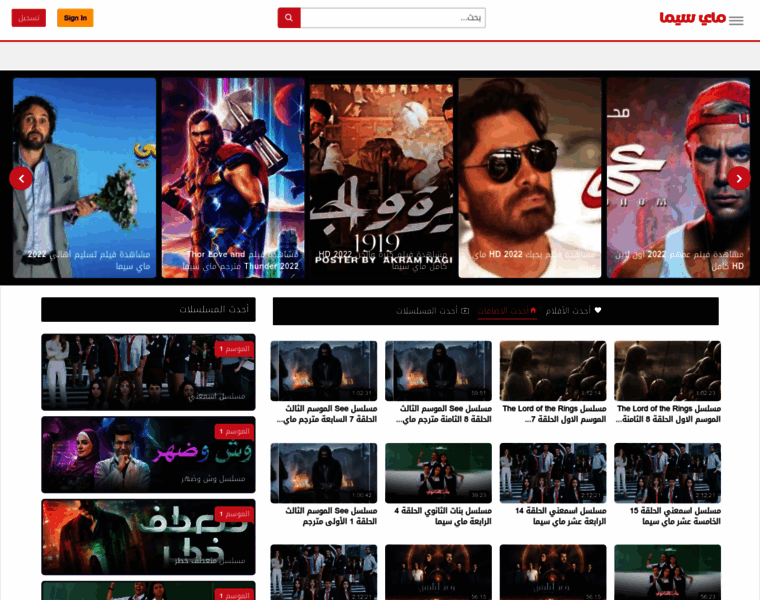Click الموسم 1 badge on وش وضهر card
Viewport: 760px width, 600px height.
(235, 431)
